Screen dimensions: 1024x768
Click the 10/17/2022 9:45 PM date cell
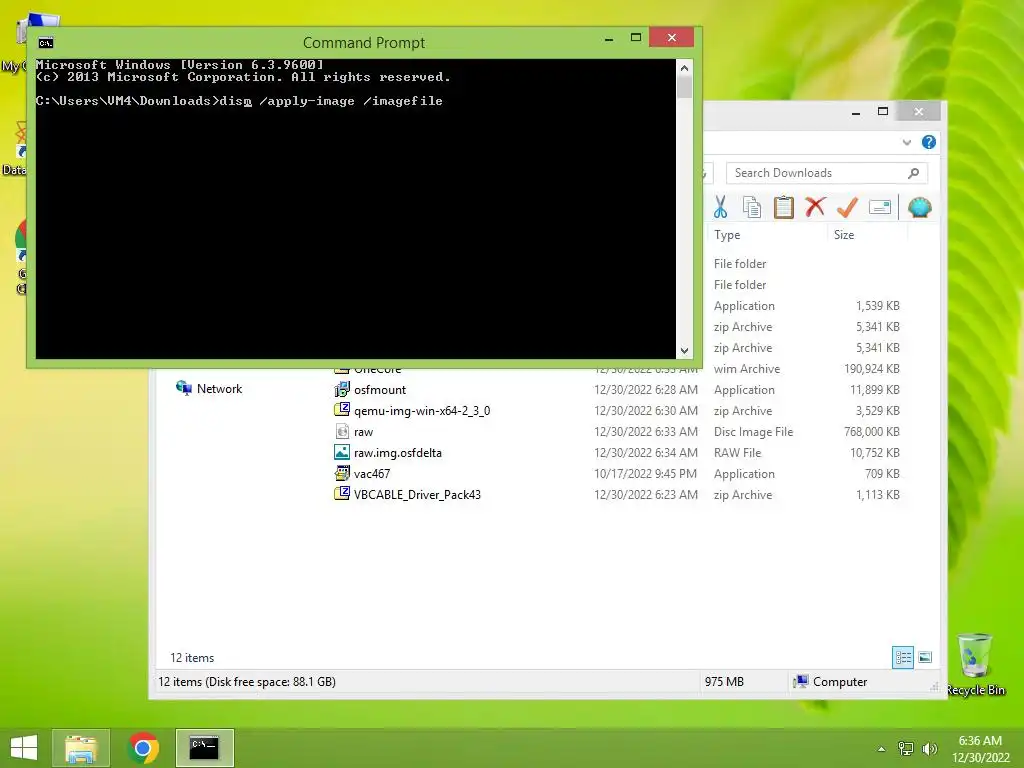click(x=645, y=473)
